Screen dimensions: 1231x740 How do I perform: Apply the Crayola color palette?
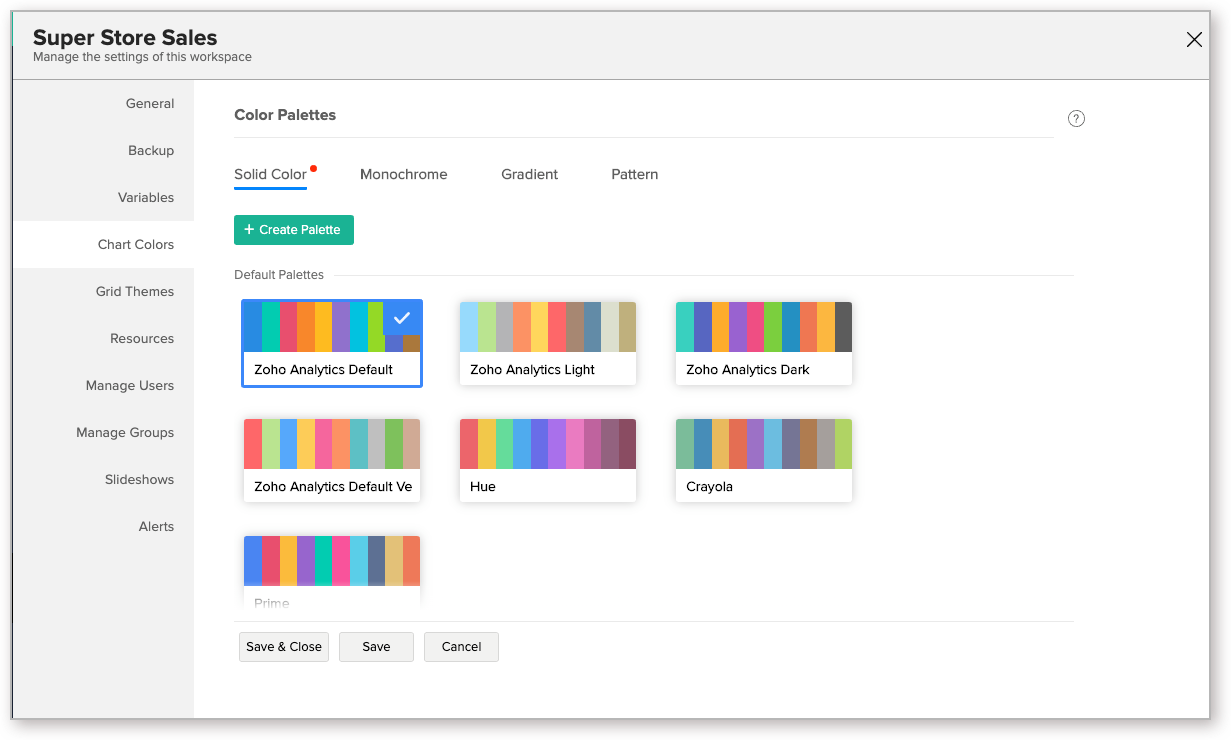click(x=763, y=460)
